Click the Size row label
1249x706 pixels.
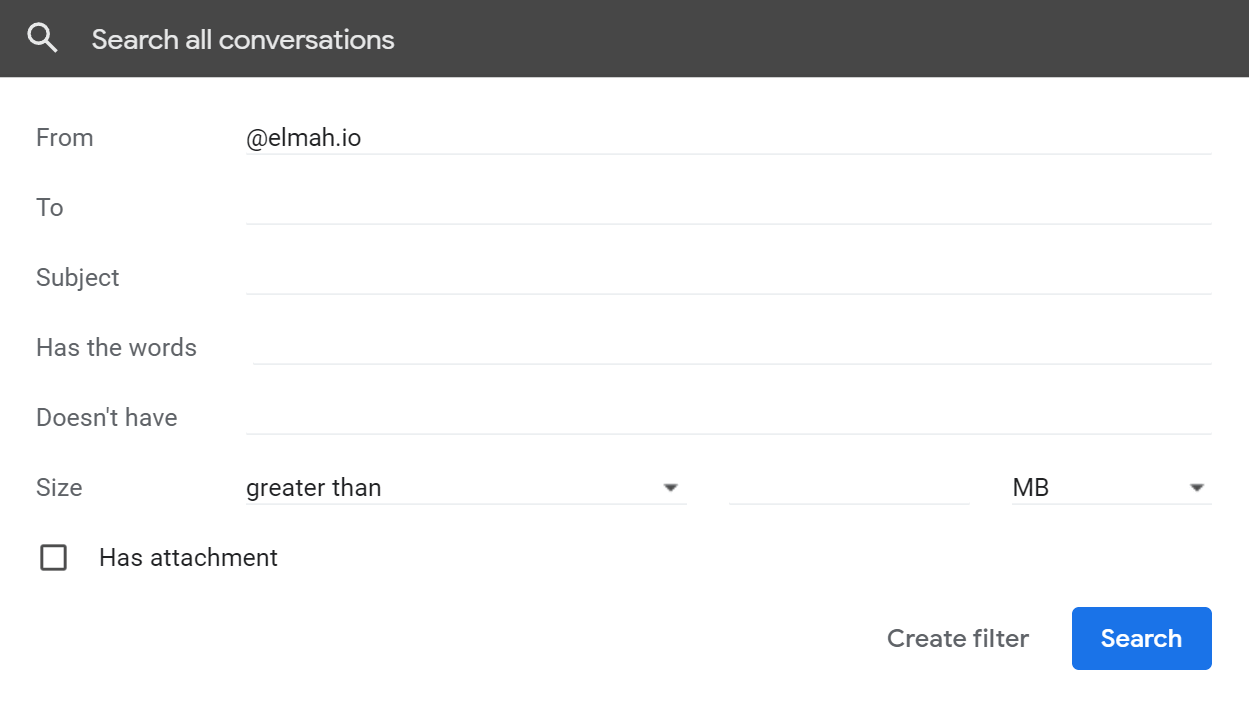tap(59, 487)
